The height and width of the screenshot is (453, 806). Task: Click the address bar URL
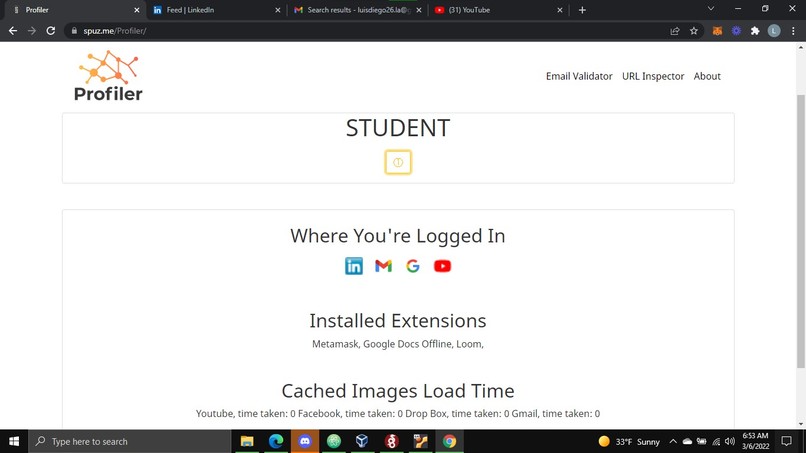(x=115, y=31)
